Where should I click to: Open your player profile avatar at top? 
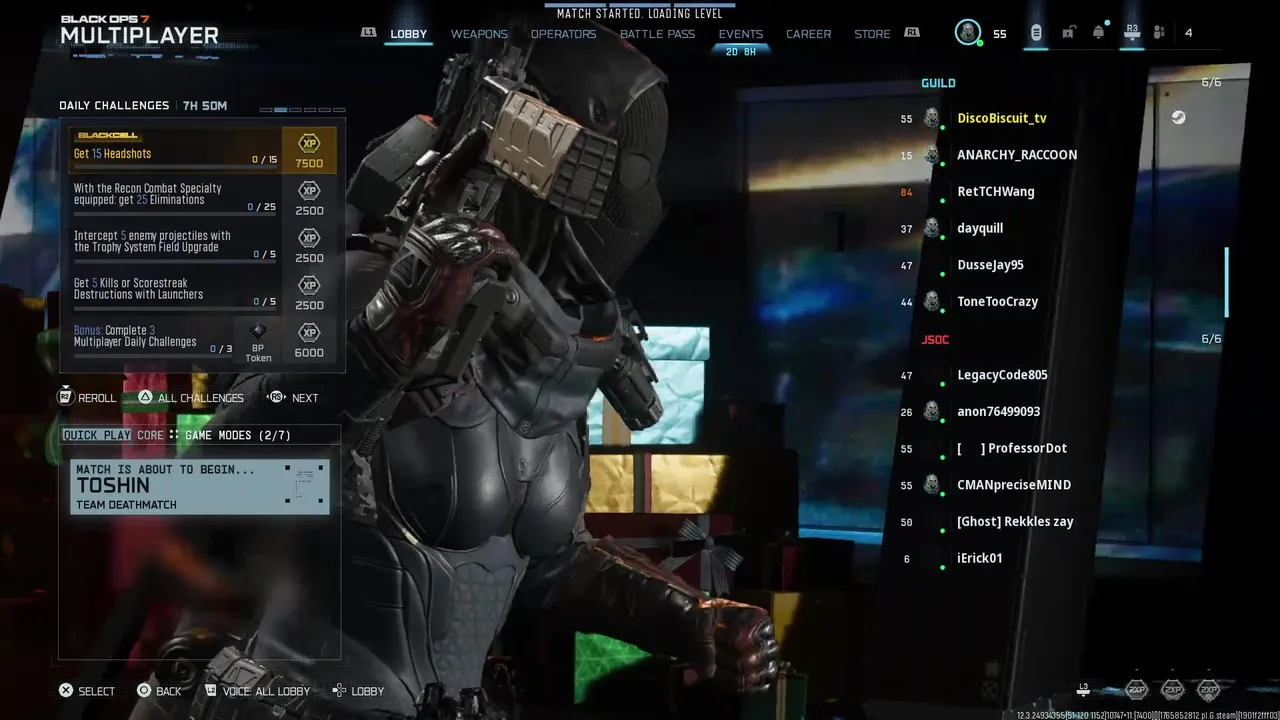point(967,32)
